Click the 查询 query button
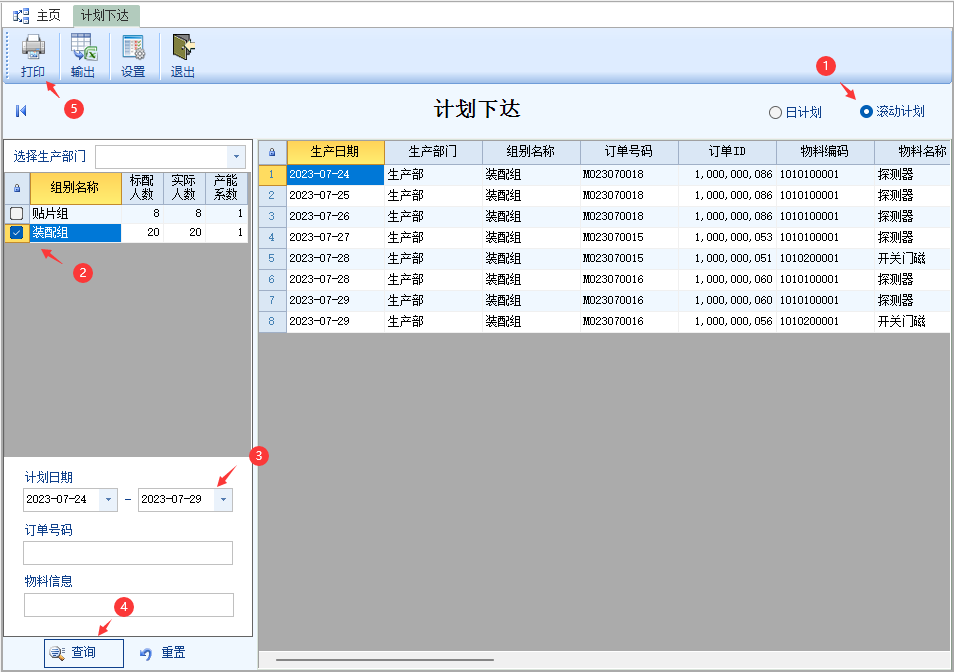The height and width of the screenshot is (672, 954). tap(84, 653)
